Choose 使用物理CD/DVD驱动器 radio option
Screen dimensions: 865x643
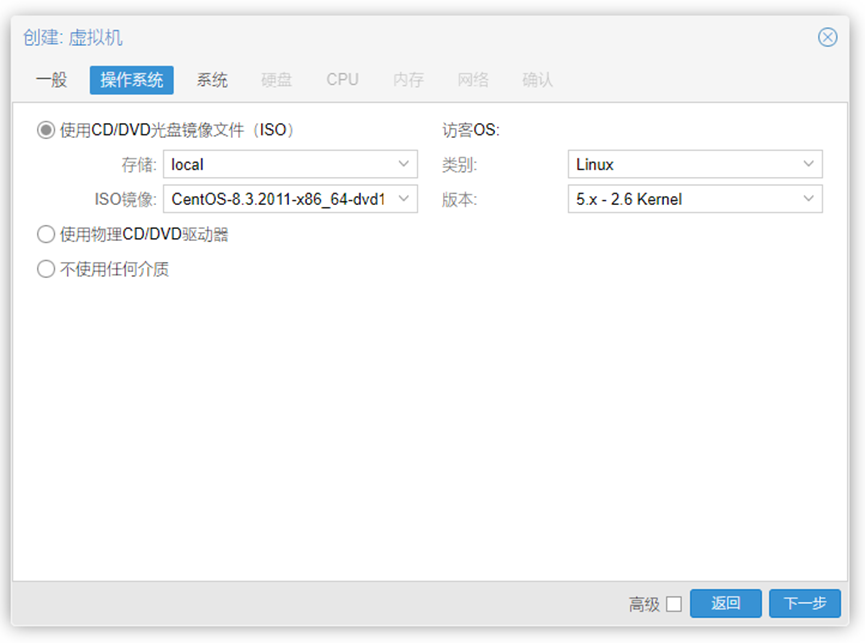click(x=46, y=234)
